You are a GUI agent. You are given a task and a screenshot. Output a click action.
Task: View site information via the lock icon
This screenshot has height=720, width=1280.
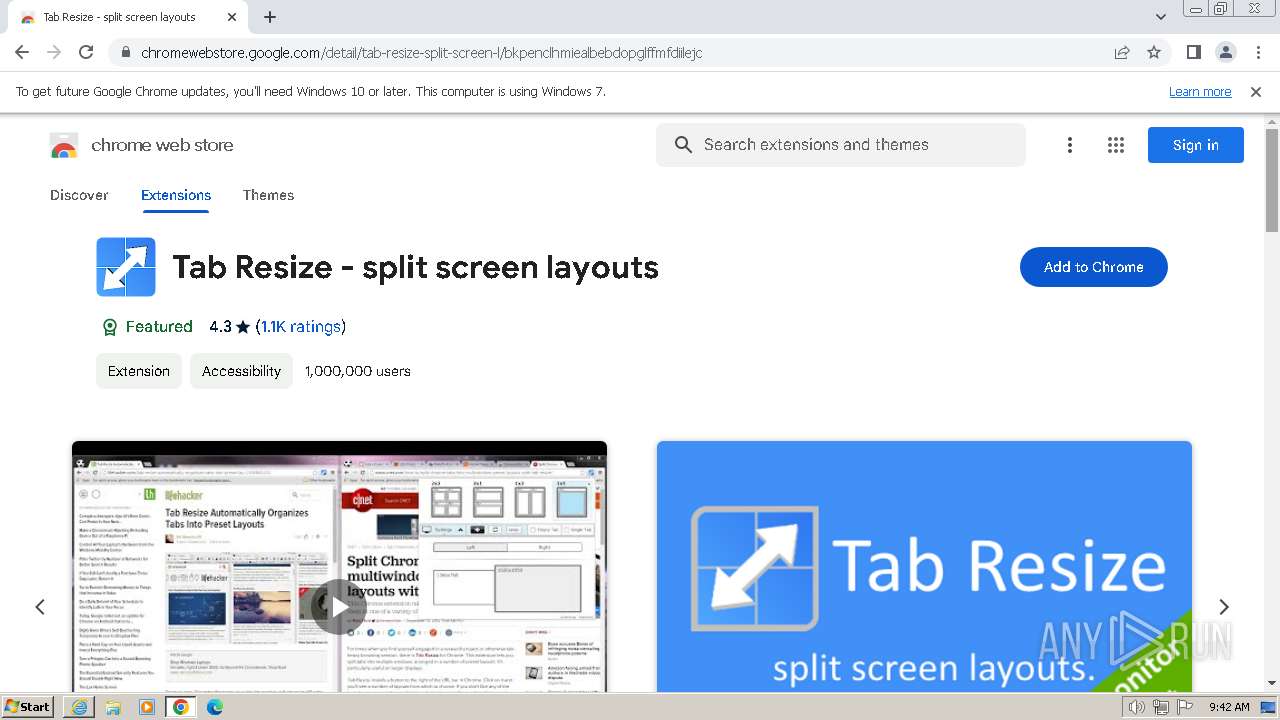tap(126, 53)
